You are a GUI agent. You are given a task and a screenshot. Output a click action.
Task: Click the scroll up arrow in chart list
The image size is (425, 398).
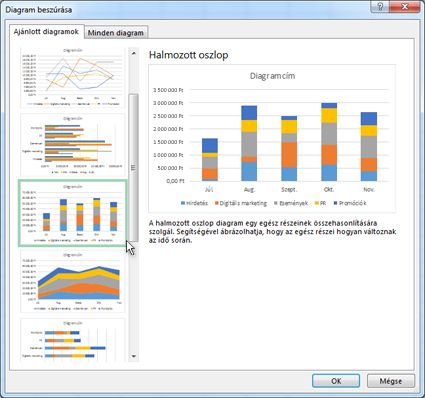[x=134, y=53]
